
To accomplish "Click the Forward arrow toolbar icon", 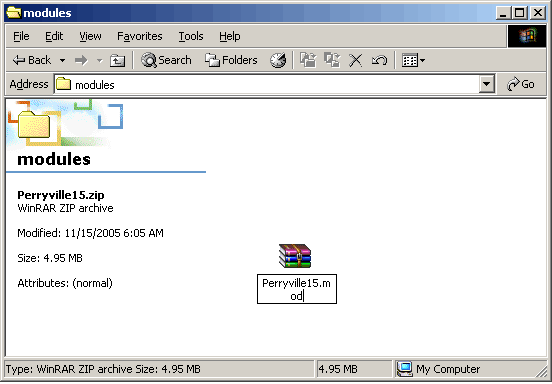I will pyautogui.click(x=81, y=60).
